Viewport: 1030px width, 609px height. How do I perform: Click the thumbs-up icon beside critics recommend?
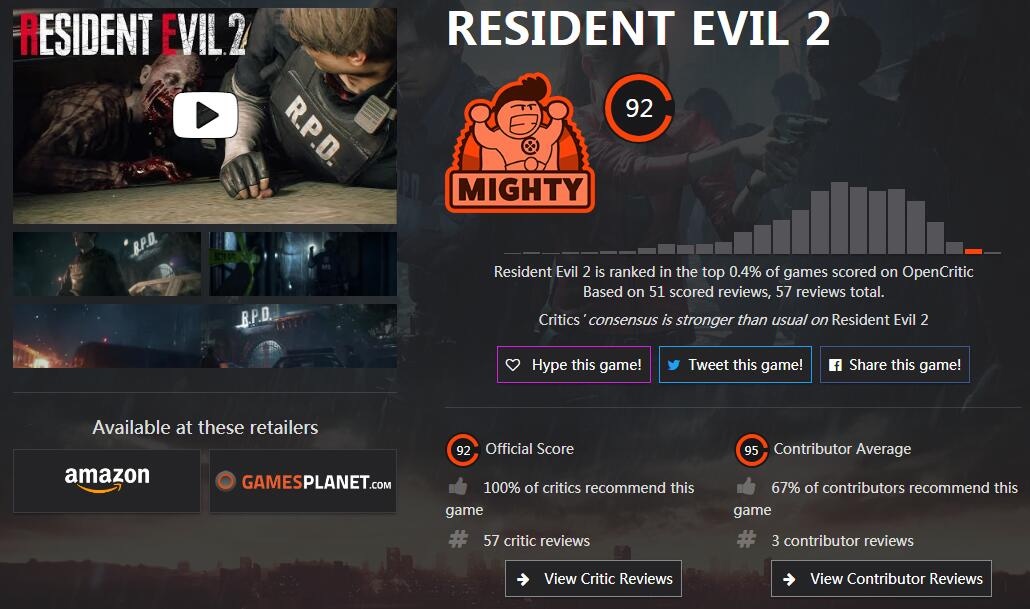458,487
